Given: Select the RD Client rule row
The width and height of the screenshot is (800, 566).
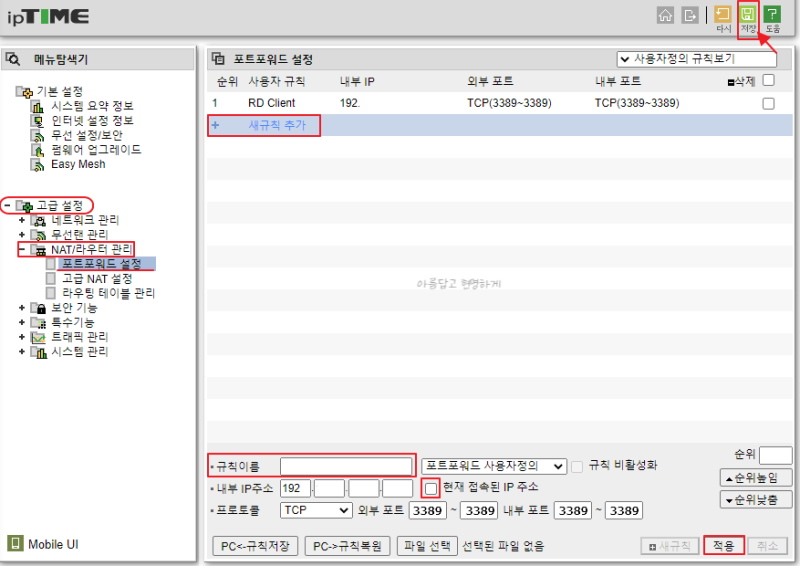Looking at the screenshot, I should click(500, 103).
